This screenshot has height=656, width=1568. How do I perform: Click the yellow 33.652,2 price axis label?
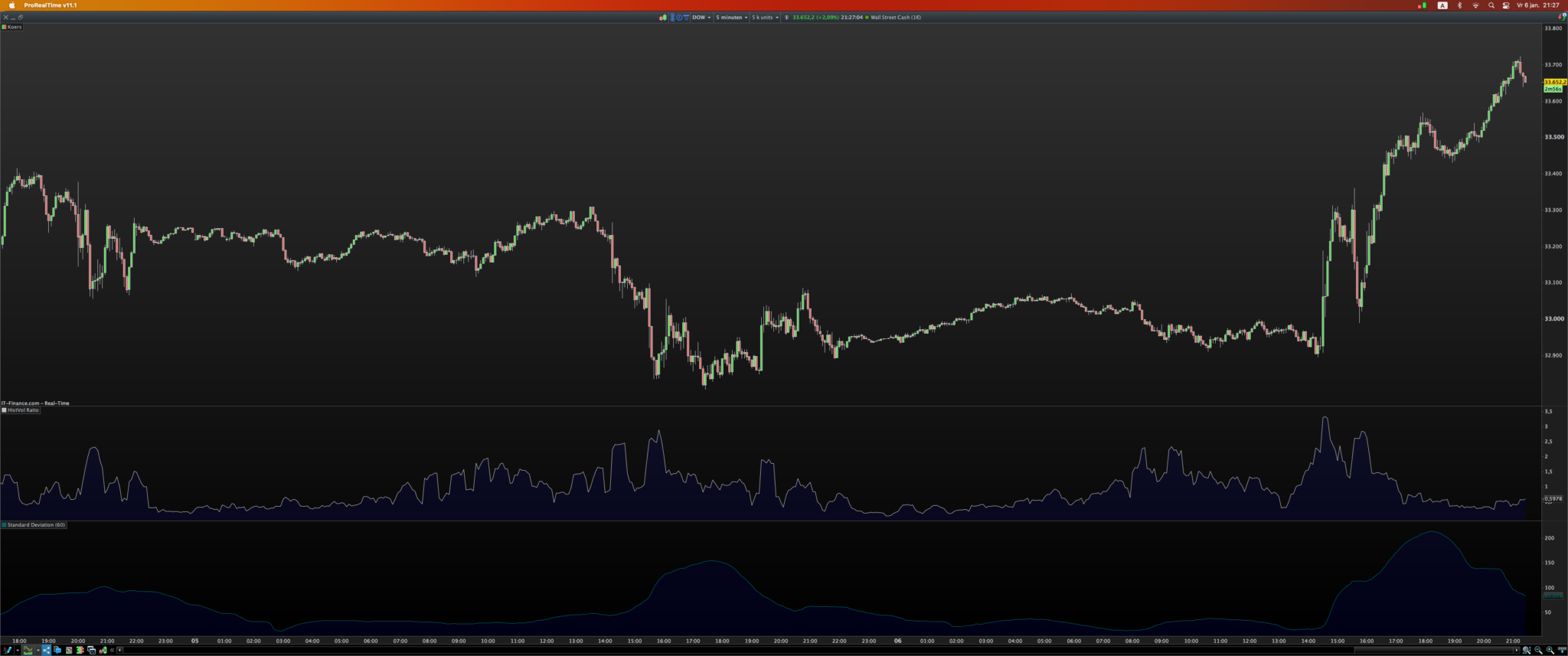[1554, 82]
